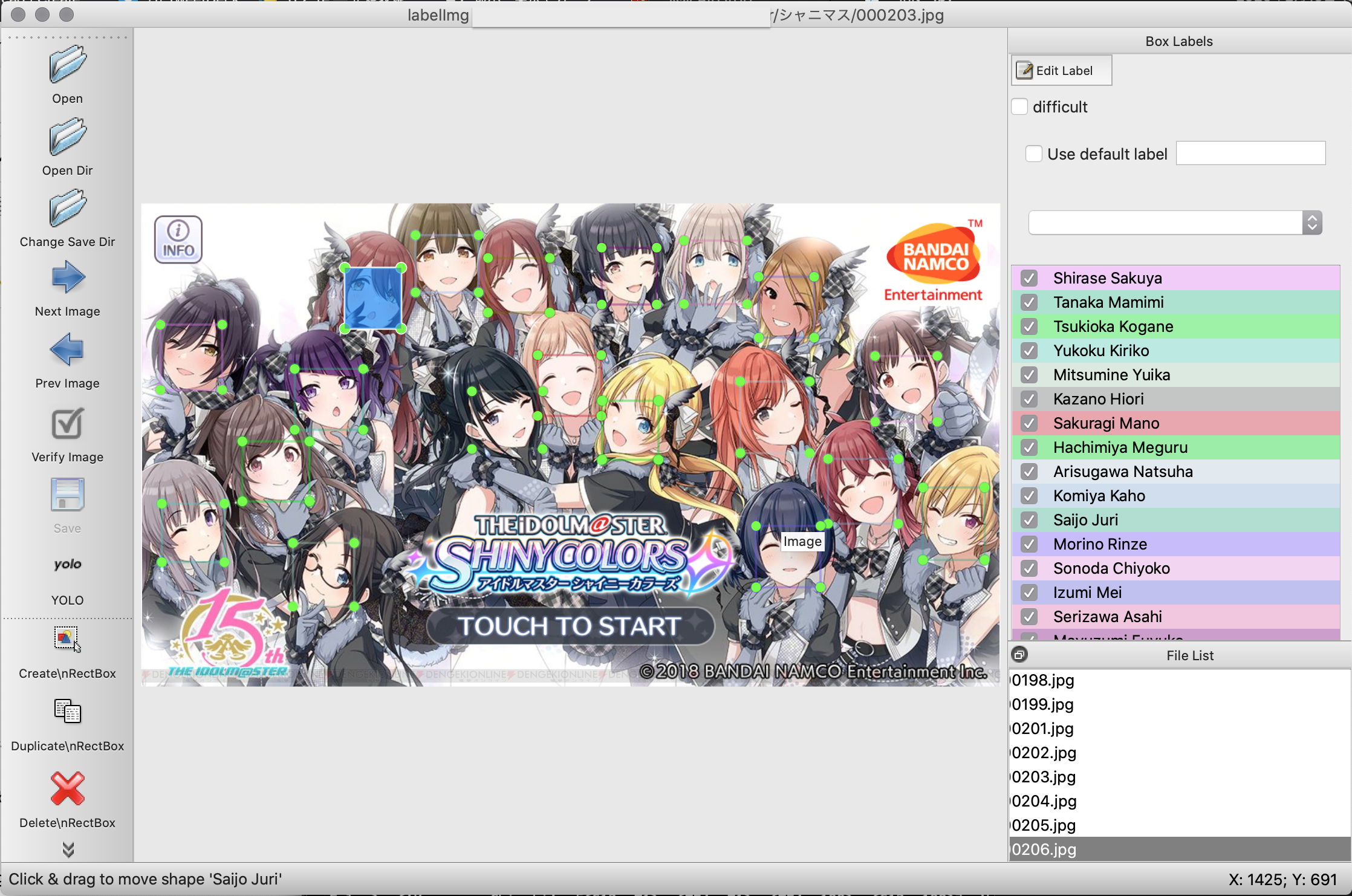This screenshot has height=896, width=1352.
Task: Select highlighted 0206.jpg in file list
Action: [x=1180, y=849]
